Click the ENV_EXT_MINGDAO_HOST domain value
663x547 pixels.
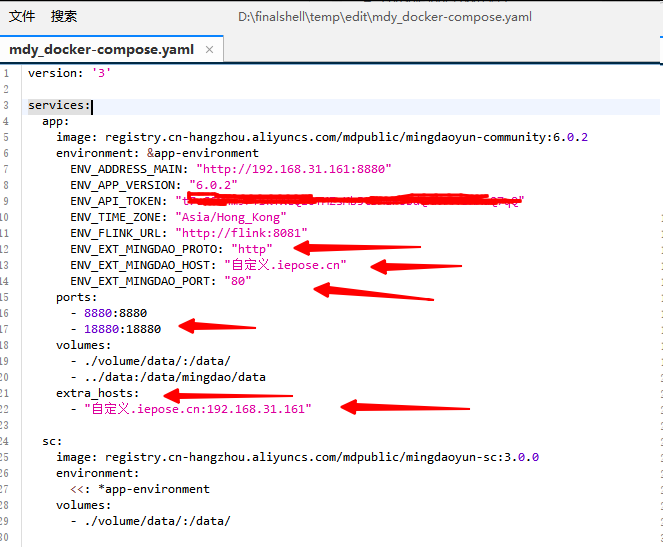point(285,265)
